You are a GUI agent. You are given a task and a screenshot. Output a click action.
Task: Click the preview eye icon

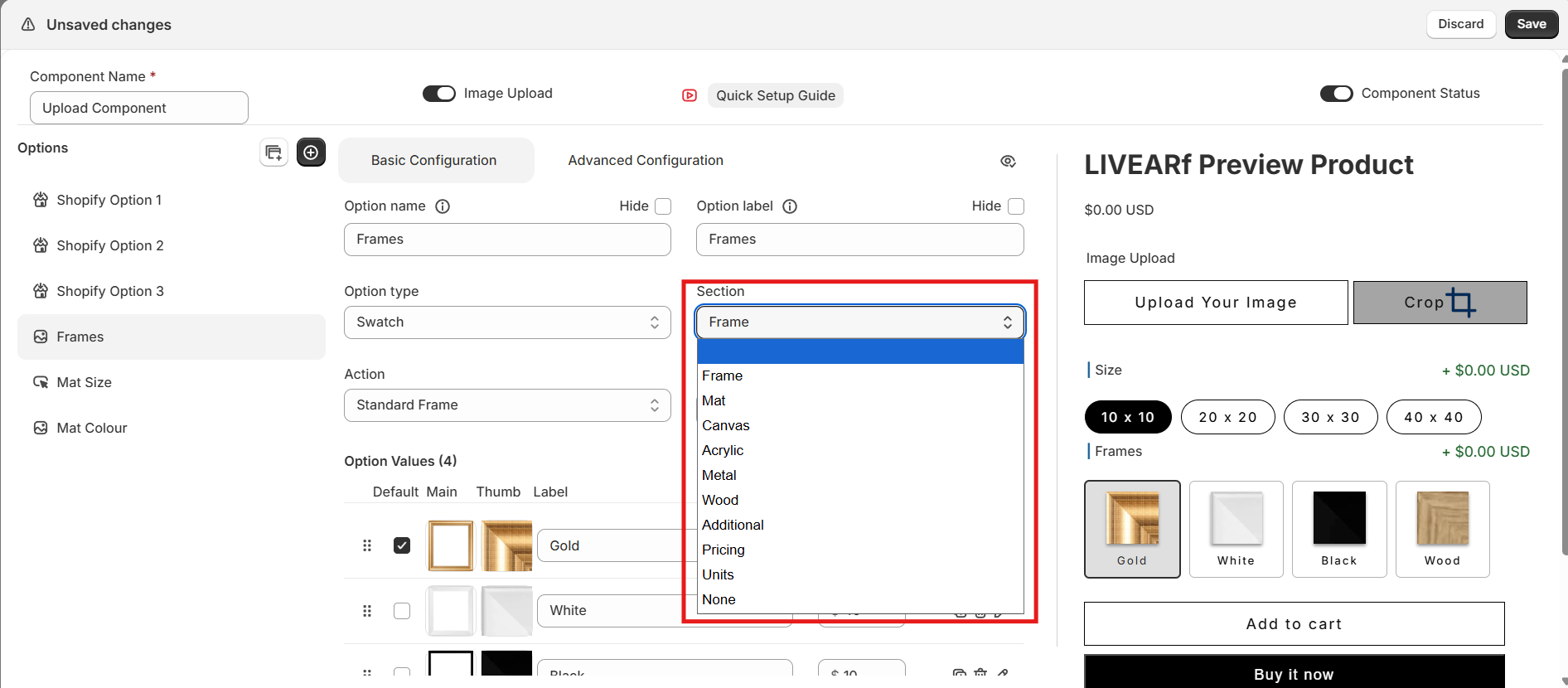1008,161
